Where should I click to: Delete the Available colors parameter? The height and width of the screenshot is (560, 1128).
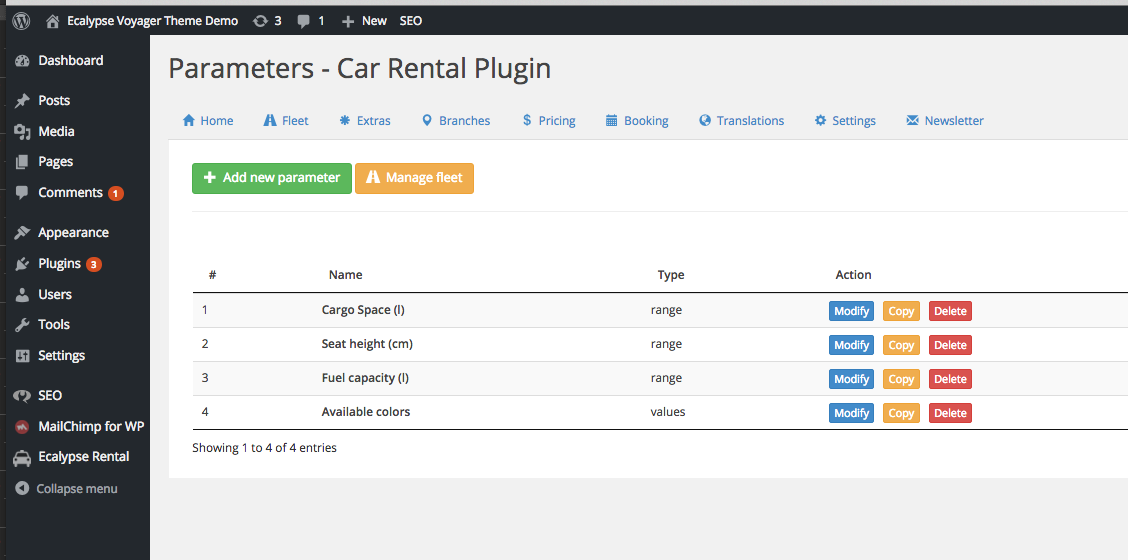[950, 413]
